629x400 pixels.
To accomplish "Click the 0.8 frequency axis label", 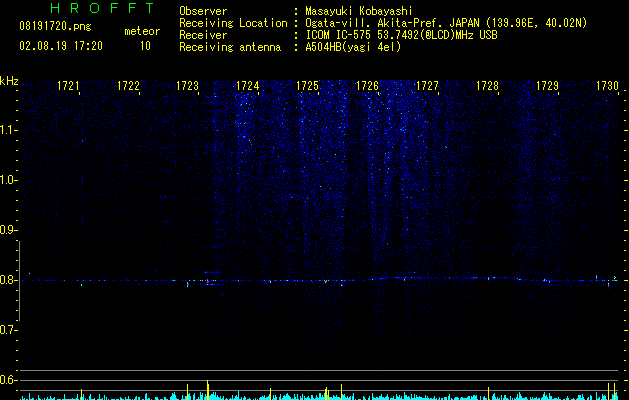I will click(8, 280).
